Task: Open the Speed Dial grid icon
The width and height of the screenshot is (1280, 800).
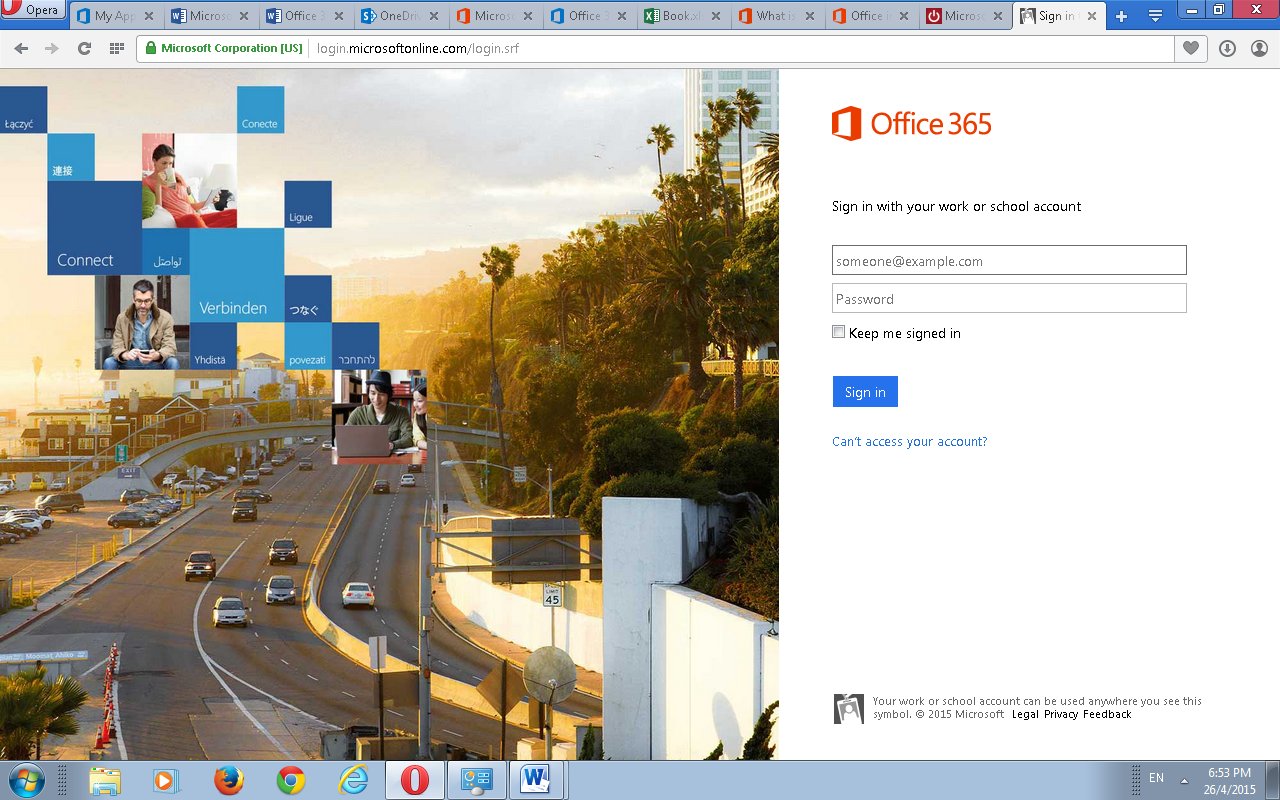Action: click(x=116, y=49)
